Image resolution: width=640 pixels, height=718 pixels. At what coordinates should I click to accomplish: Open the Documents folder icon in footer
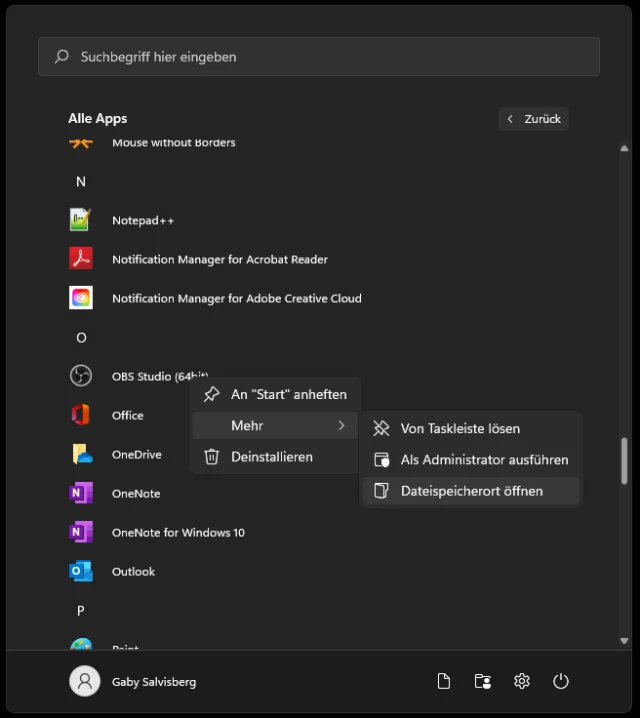[444, 681]
